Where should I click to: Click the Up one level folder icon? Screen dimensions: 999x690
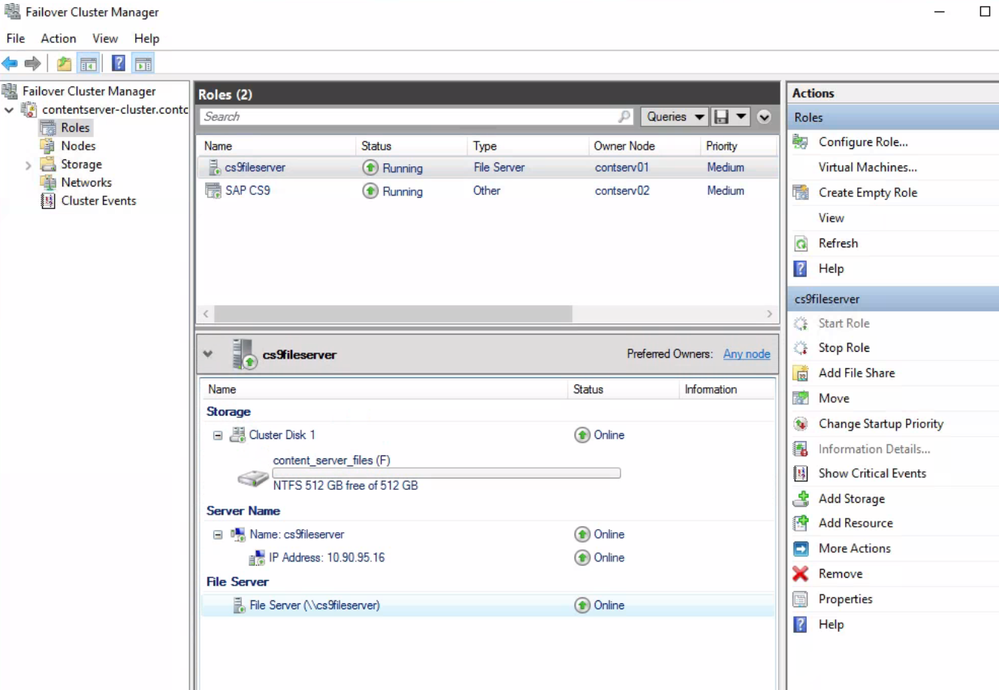point(64,63)
